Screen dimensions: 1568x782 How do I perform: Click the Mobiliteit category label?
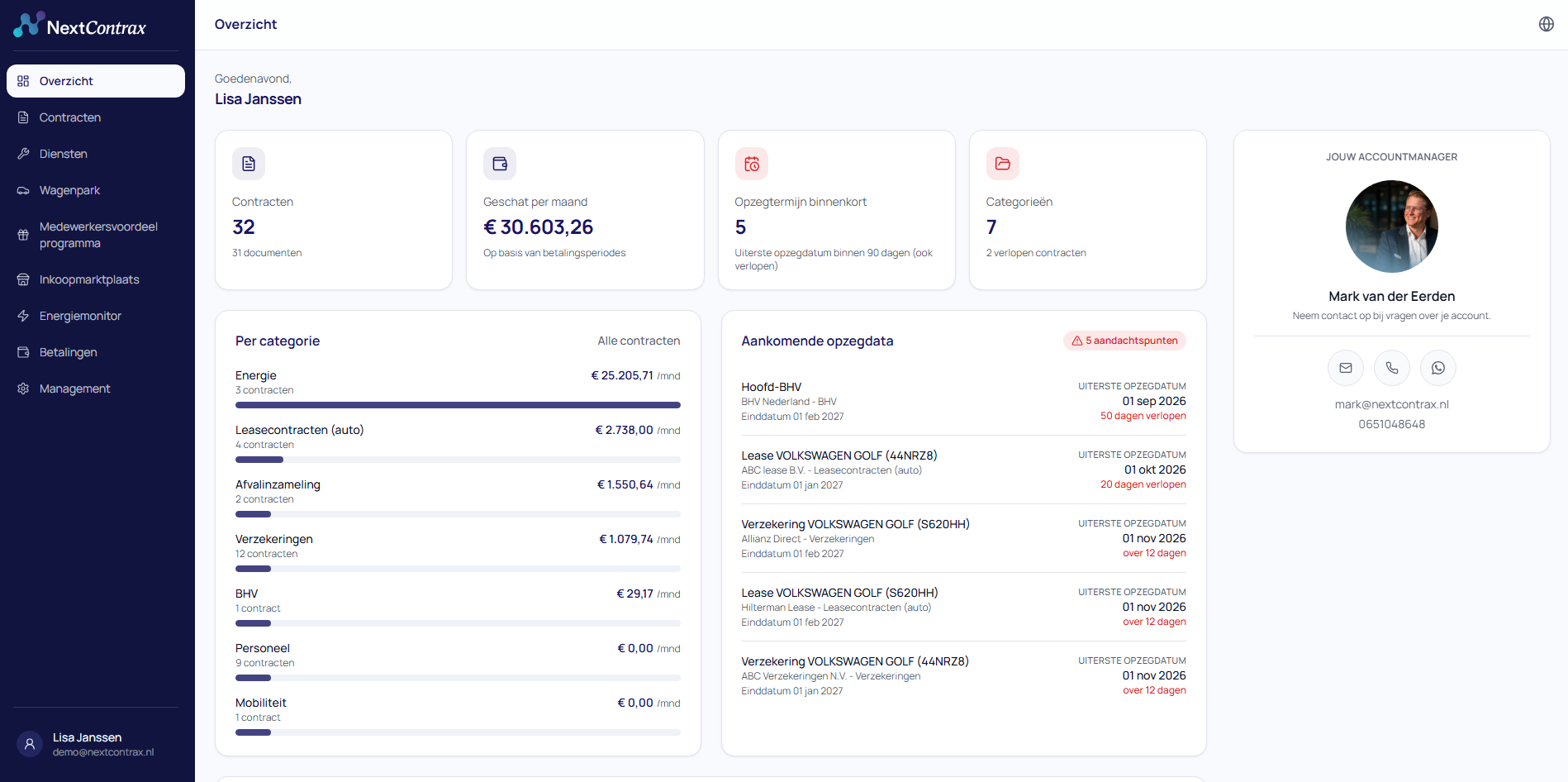261,703
